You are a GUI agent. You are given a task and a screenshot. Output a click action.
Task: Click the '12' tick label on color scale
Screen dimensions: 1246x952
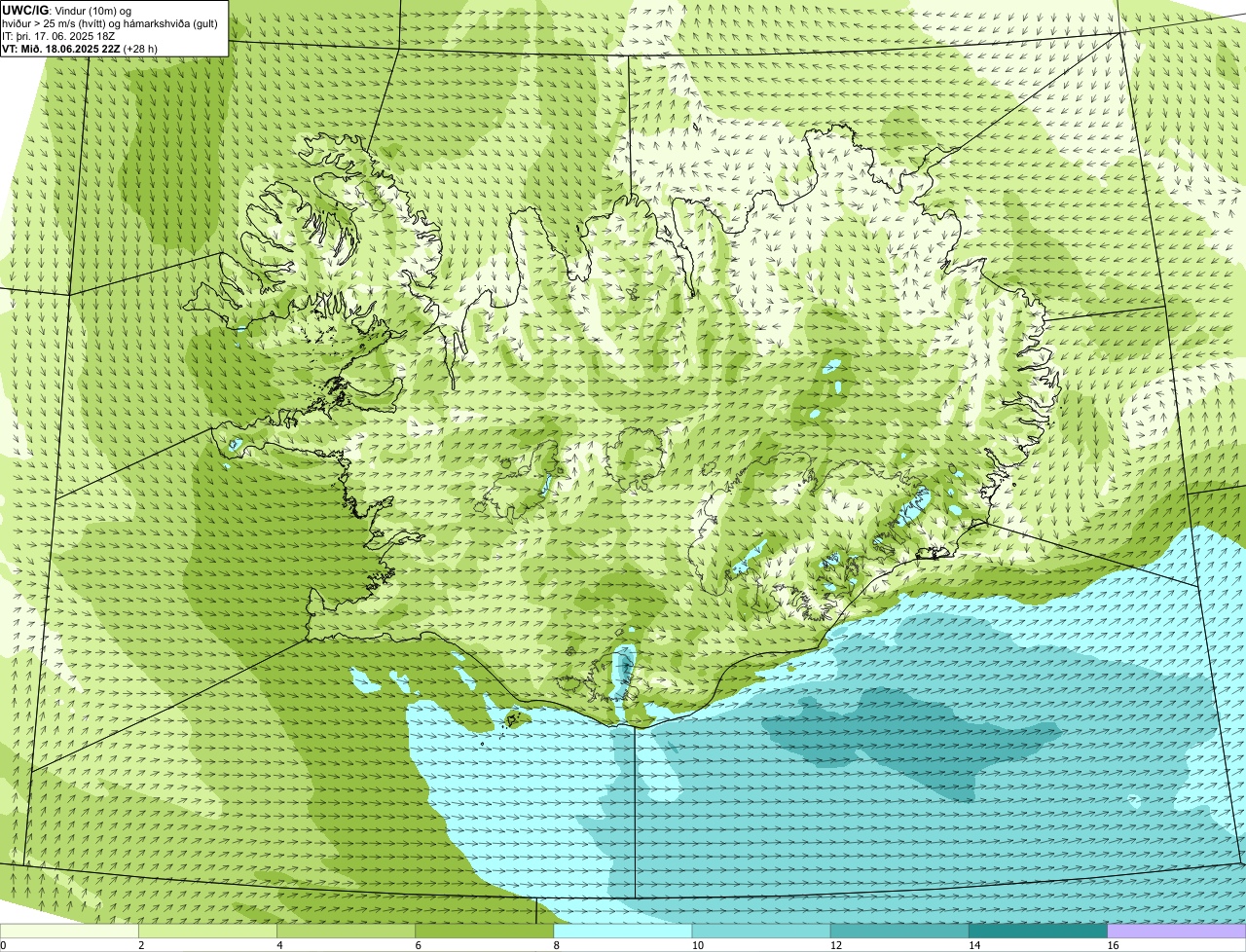(x=835, y=945)
